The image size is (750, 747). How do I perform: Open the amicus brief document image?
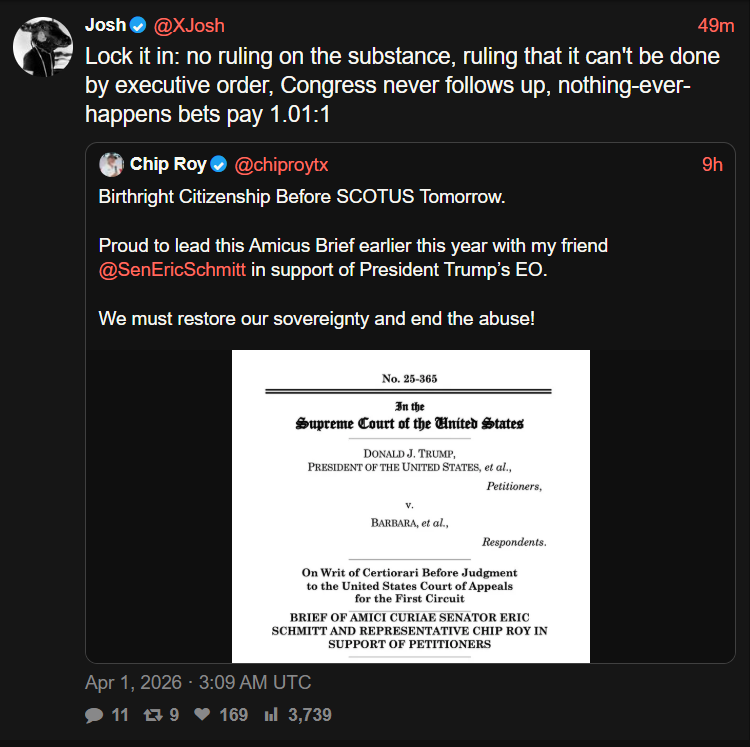410,506
